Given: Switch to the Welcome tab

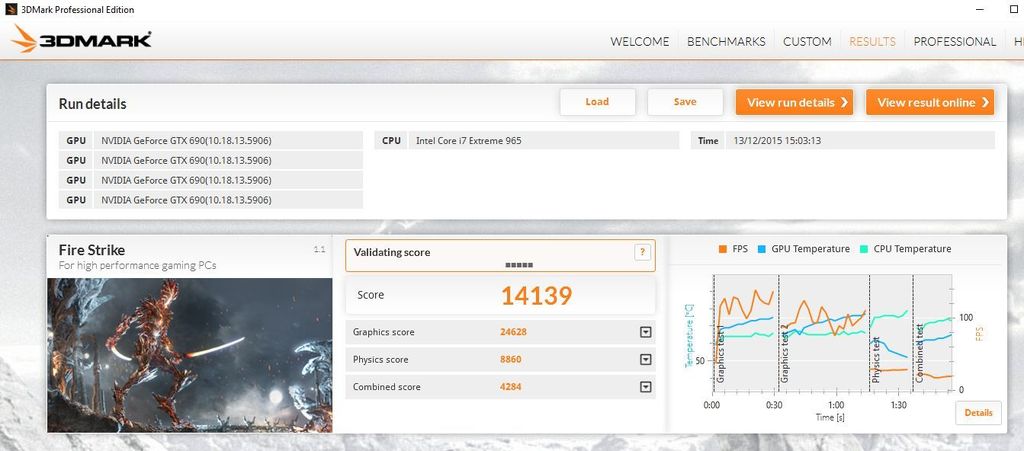Looking at the screenshot, I should (639, 42).
